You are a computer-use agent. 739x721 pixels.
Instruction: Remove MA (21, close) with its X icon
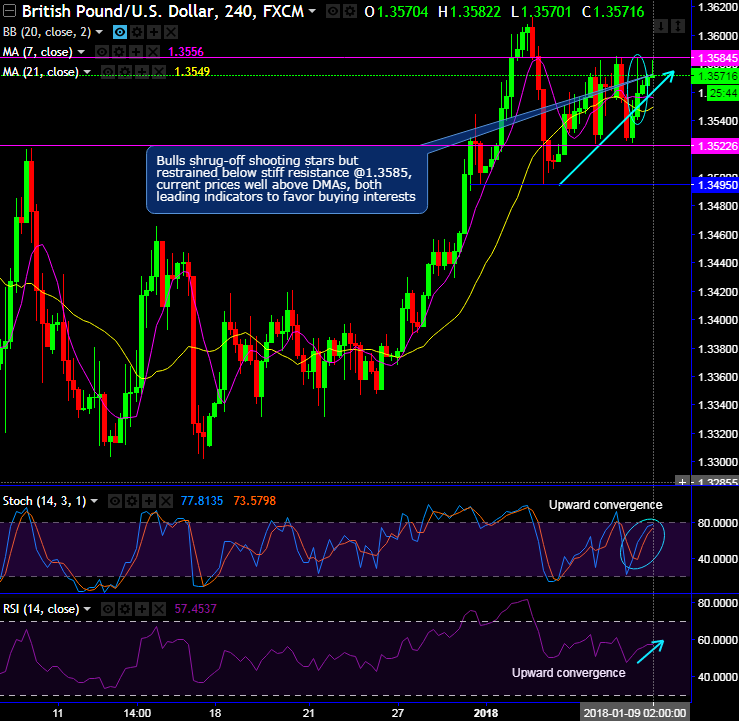click(x=159, y=72)
